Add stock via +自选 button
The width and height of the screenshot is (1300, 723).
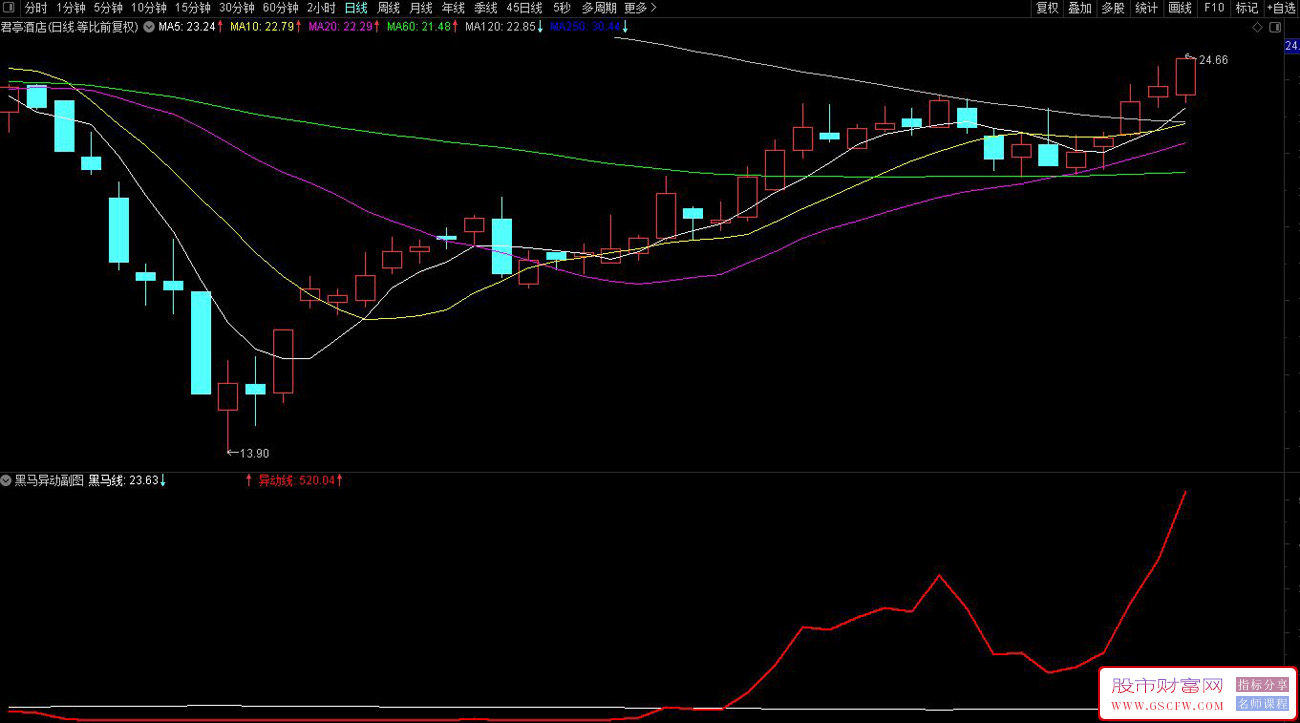click(1281, 8)
